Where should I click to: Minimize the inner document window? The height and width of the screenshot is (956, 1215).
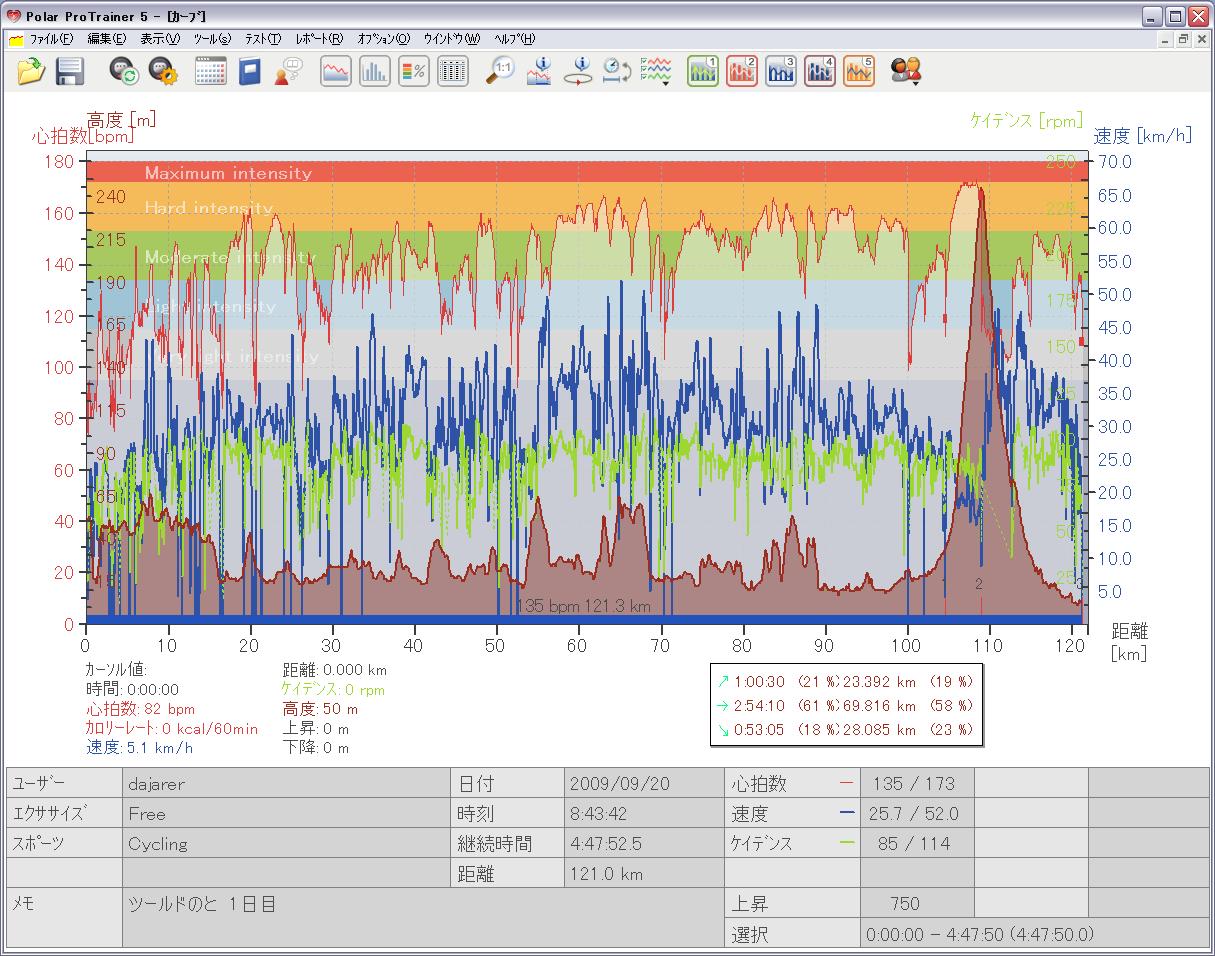coord(1166,40)
